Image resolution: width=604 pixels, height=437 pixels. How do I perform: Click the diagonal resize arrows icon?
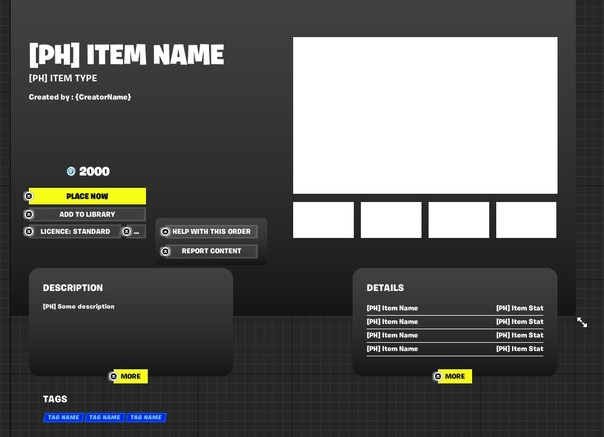pos(582,322)
